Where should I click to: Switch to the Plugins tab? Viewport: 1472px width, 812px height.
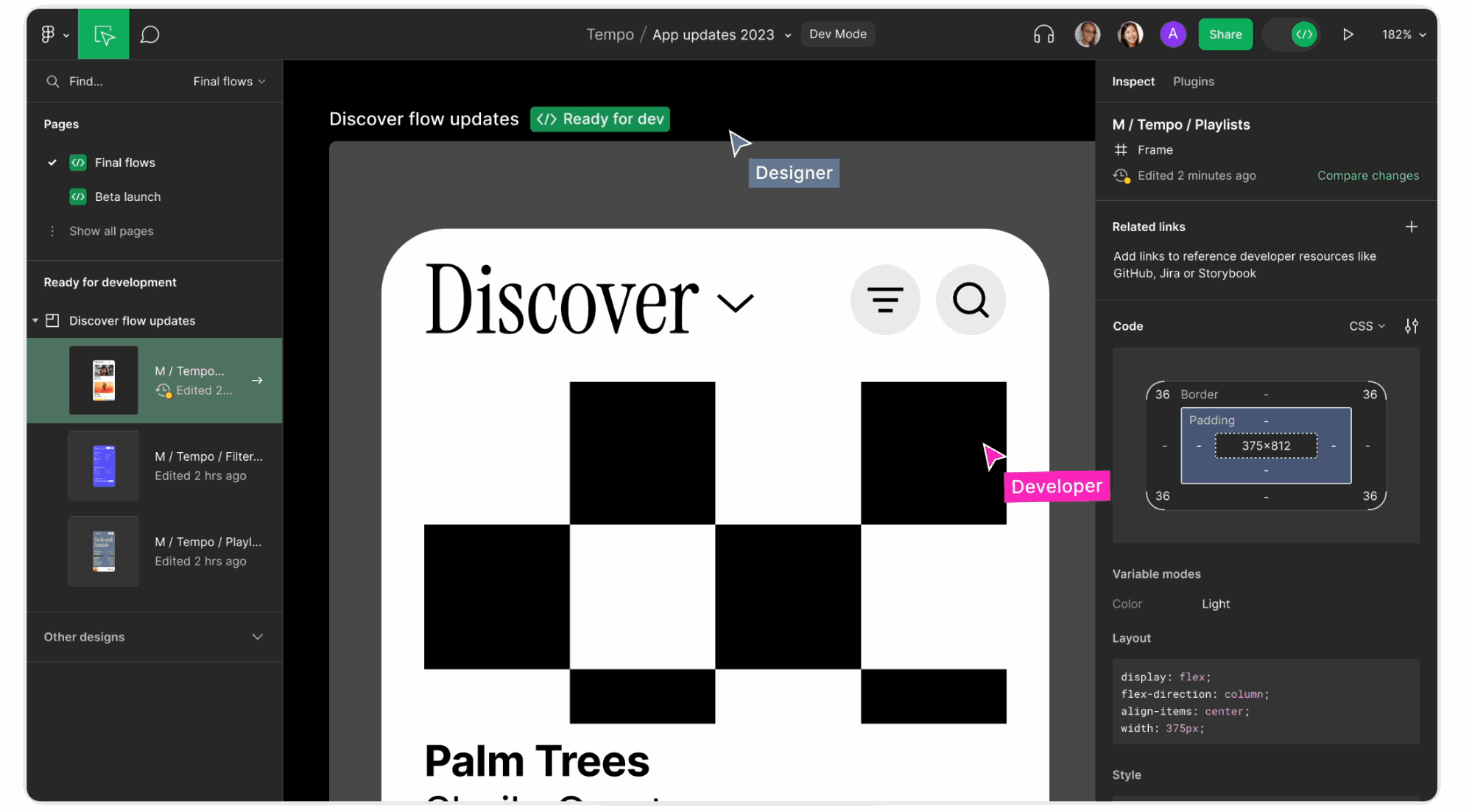1193,81
